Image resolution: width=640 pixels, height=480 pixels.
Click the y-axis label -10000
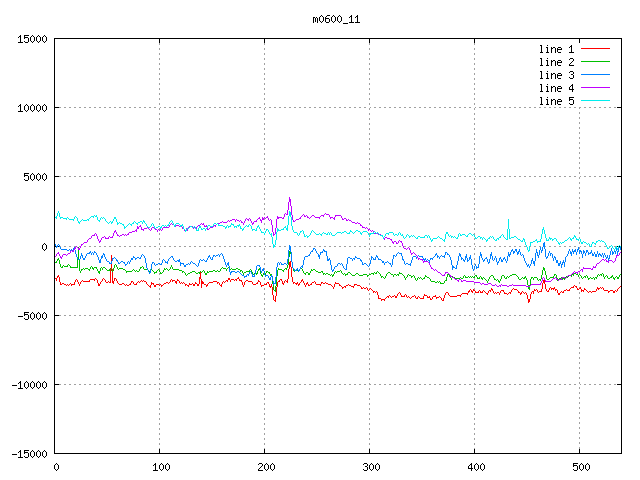pos(29,385)
